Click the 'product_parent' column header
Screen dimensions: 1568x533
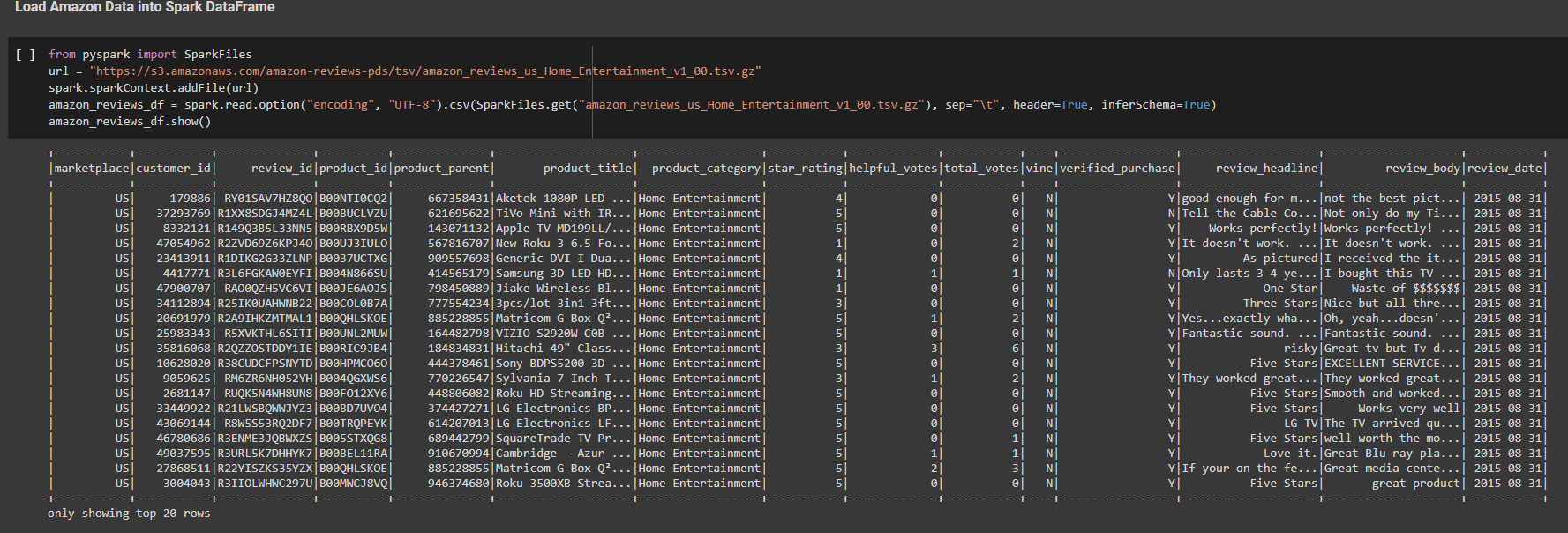pyautogui.click(x=441, y=169)
